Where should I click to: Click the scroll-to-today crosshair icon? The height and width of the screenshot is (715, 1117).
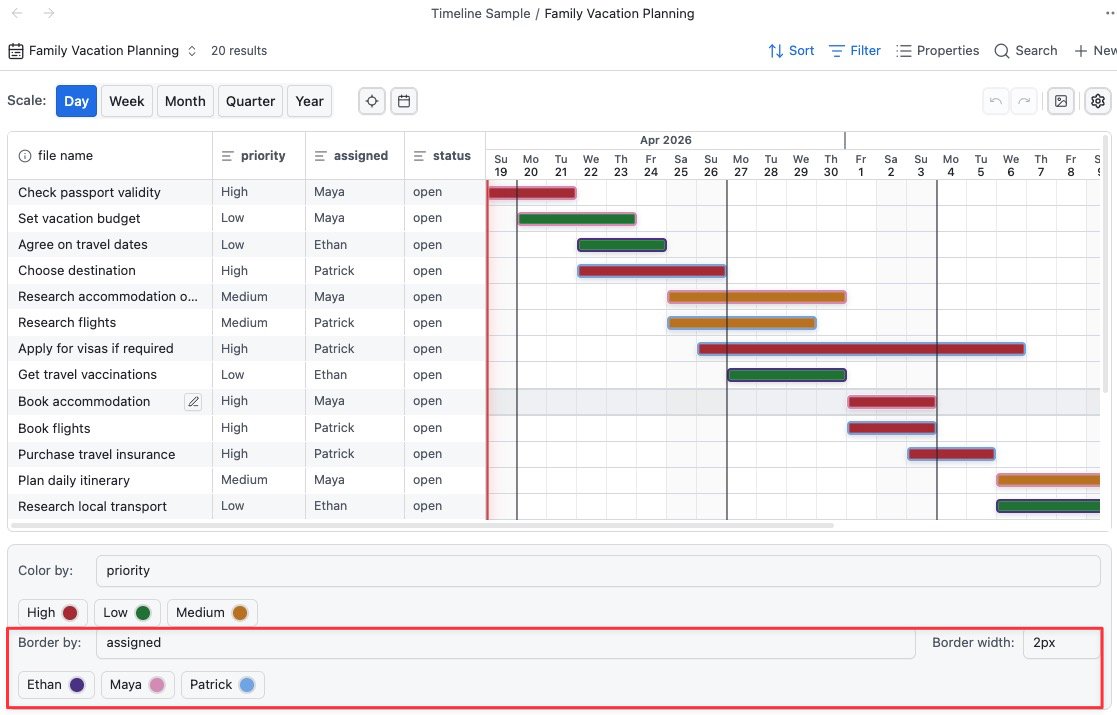click(x=372, y=101)
